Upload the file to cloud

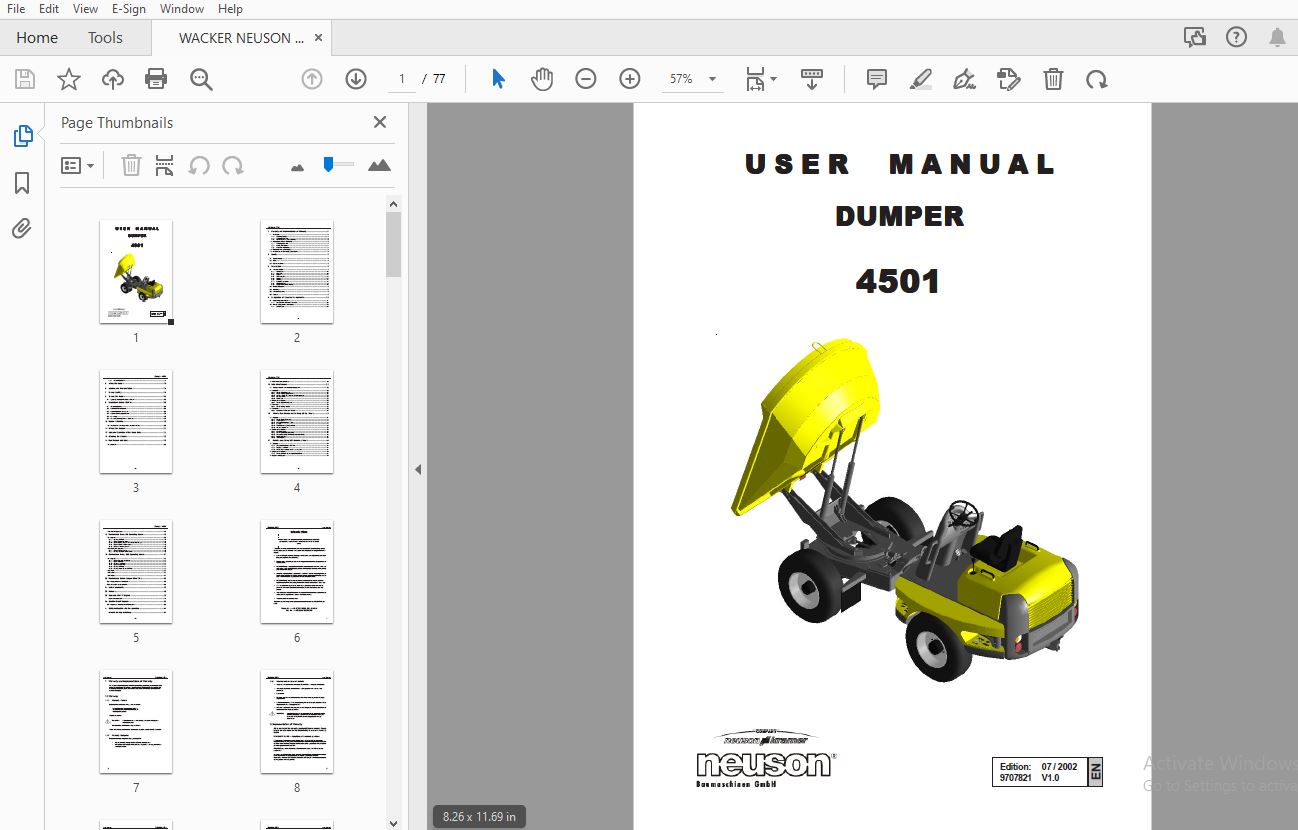pyautogui.click(x=113, y=80)
